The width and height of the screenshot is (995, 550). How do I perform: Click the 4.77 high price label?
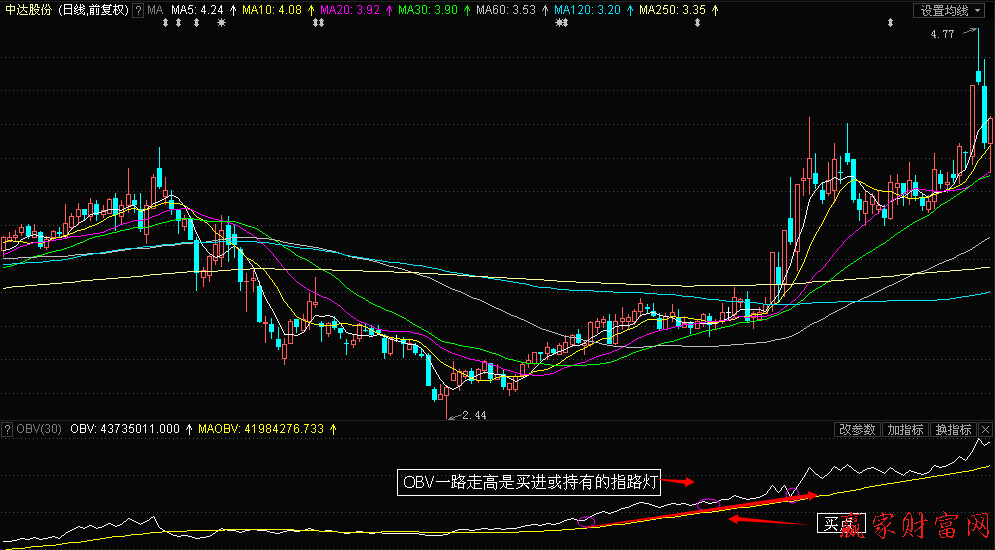pos(942,34)
